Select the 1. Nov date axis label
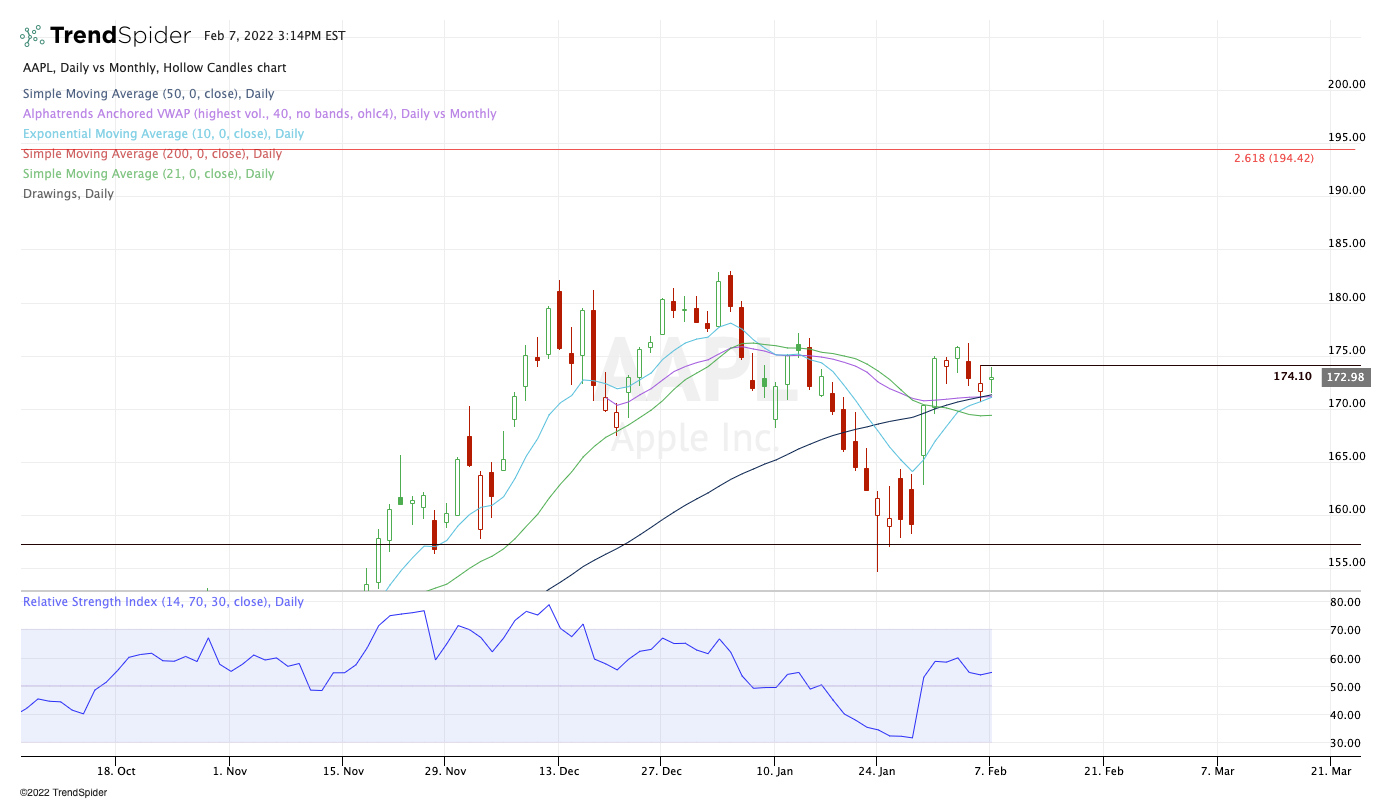 click(x=229, y=771)
